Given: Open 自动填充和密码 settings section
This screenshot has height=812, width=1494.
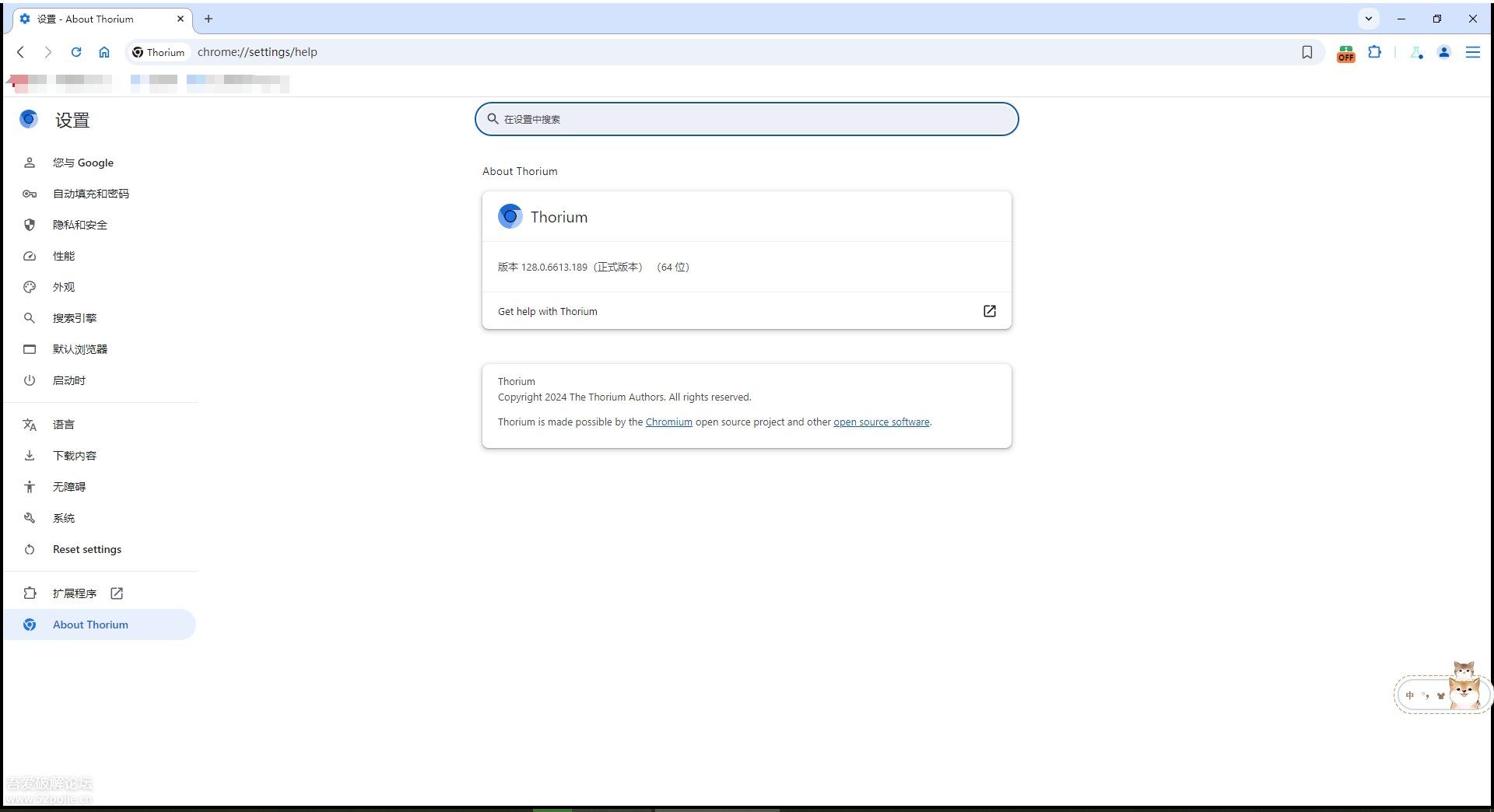Looking at the screenshot, I should pos(100,194).
